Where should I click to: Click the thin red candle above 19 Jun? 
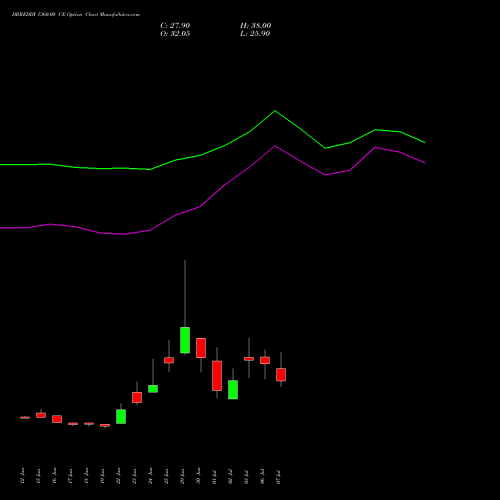point(105,425)
